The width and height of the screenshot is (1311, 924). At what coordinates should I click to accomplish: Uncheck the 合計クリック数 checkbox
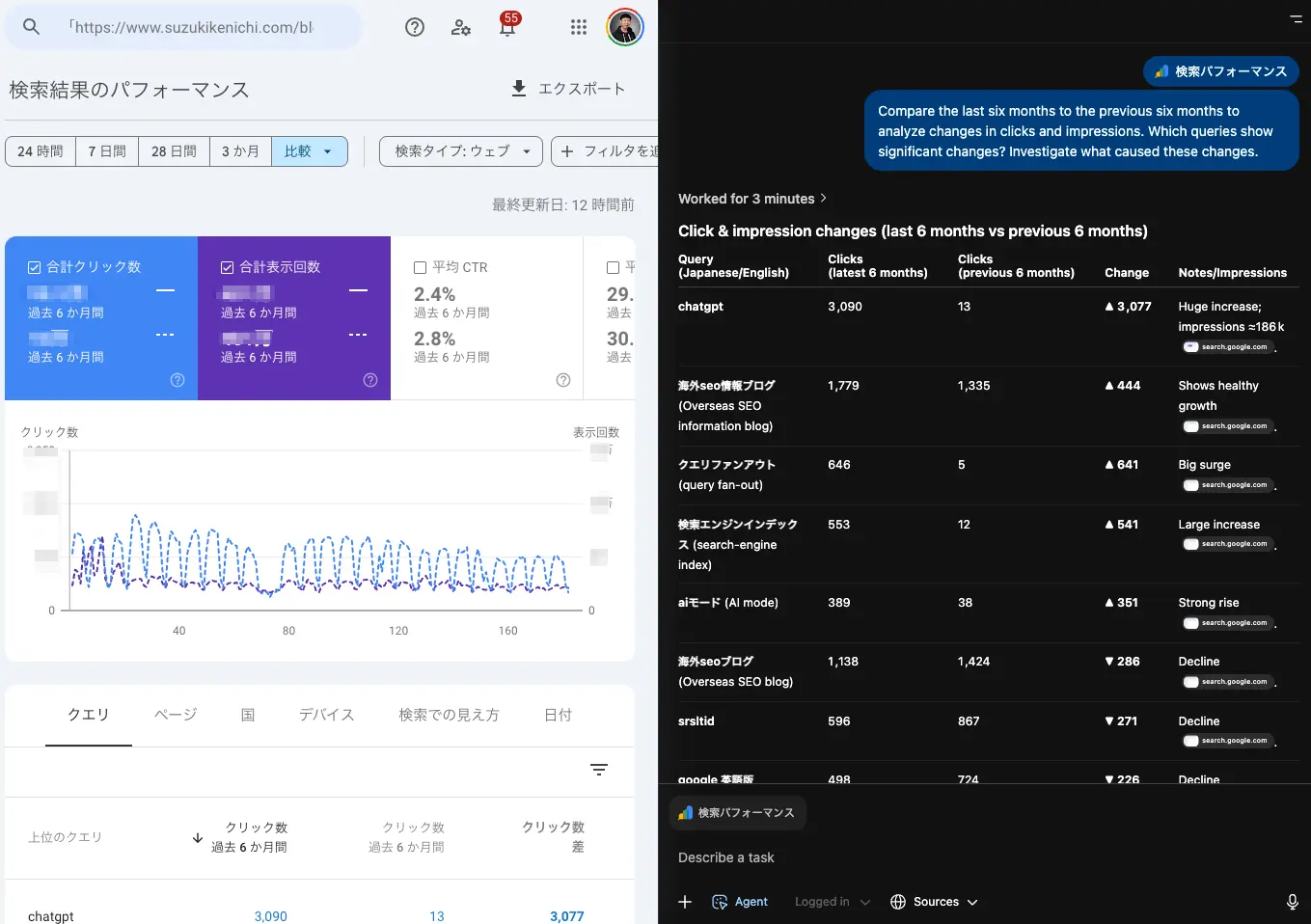[x=35, y=267]
